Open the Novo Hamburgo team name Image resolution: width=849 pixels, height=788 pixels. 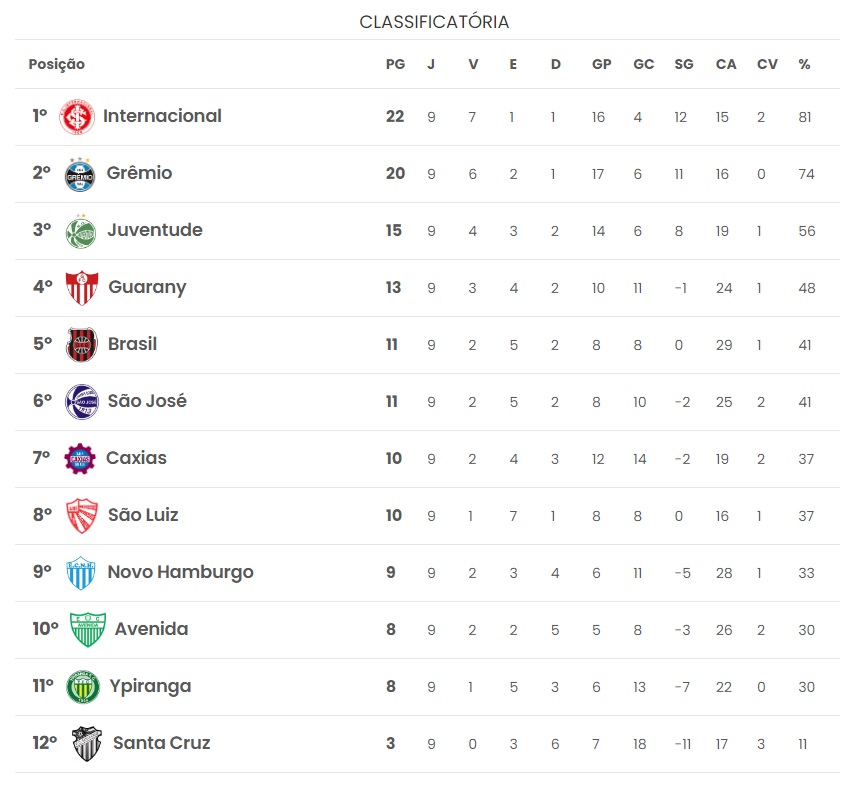[180, 572]
